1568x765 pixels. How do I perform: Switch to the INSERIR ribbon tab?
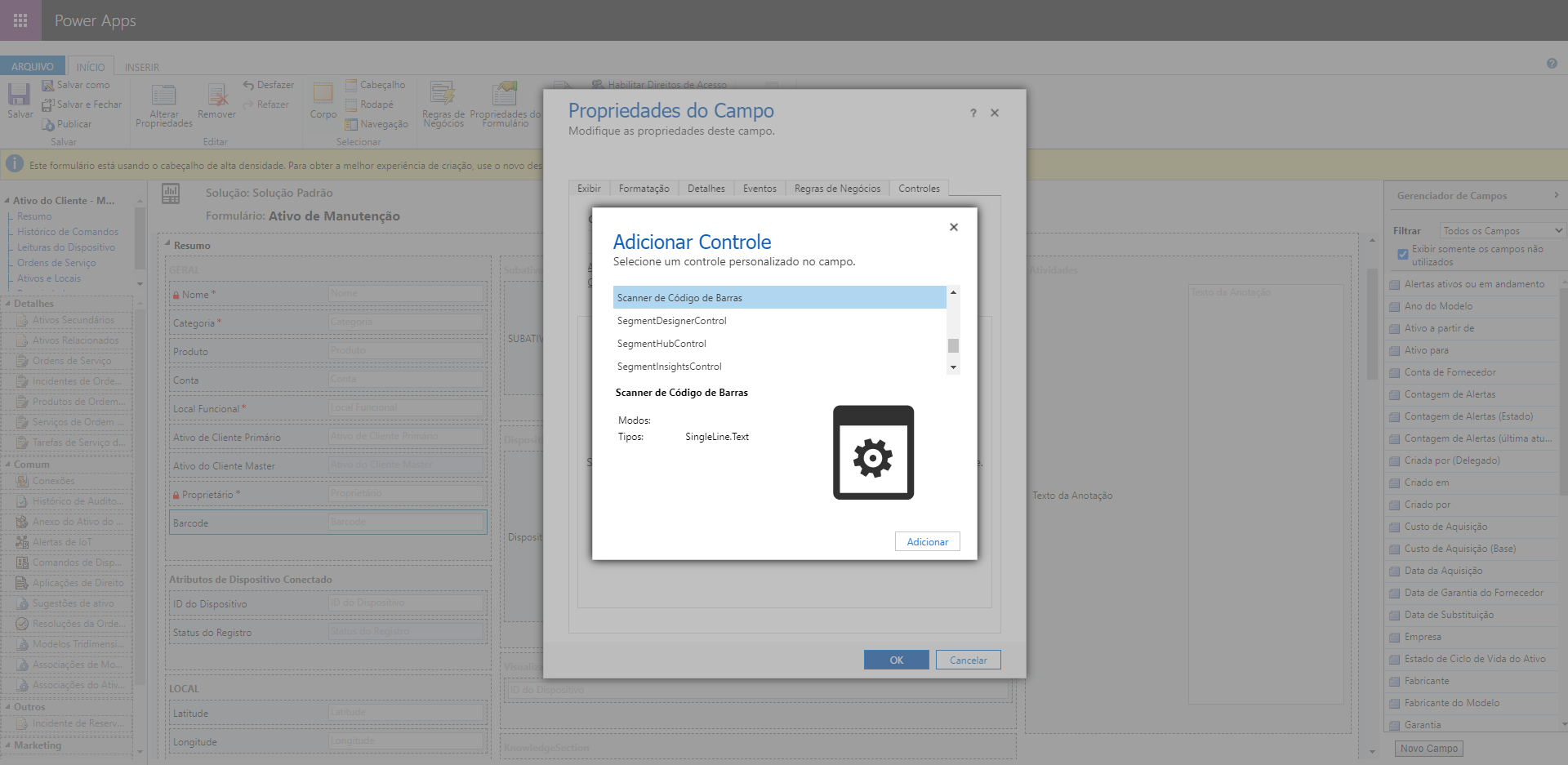click(x=140, y=66)
